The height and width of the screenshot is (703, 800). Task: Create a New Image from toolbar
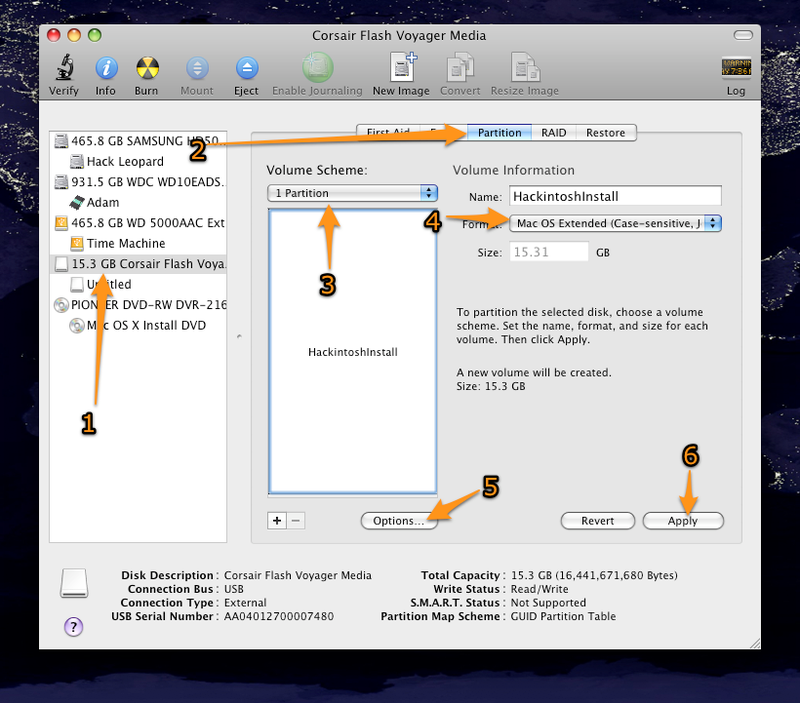(x=403, y=67)
